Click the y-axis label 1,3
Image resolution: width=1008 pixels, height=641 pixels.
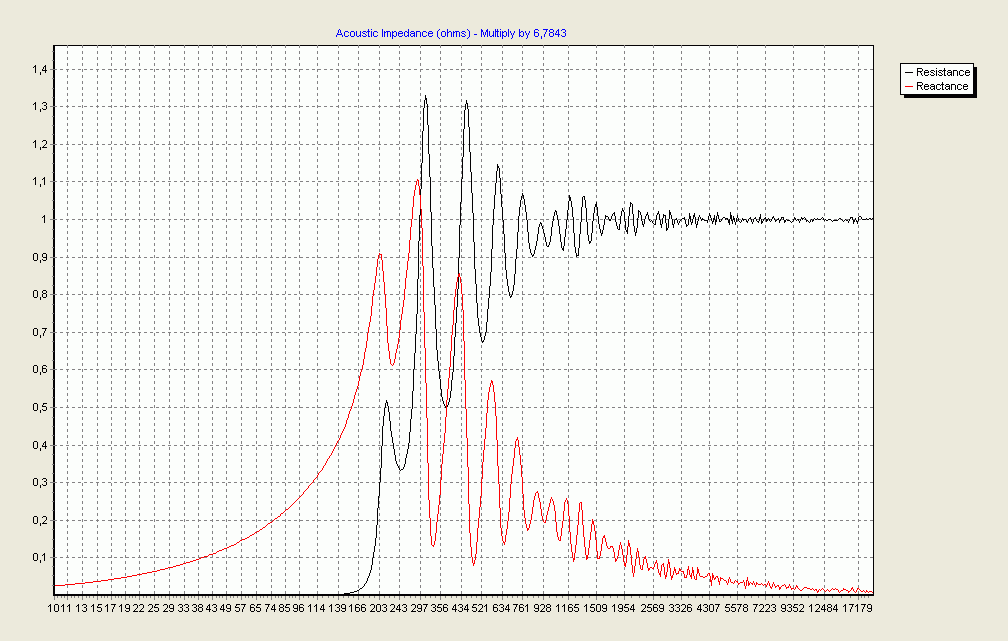(40, 107)
